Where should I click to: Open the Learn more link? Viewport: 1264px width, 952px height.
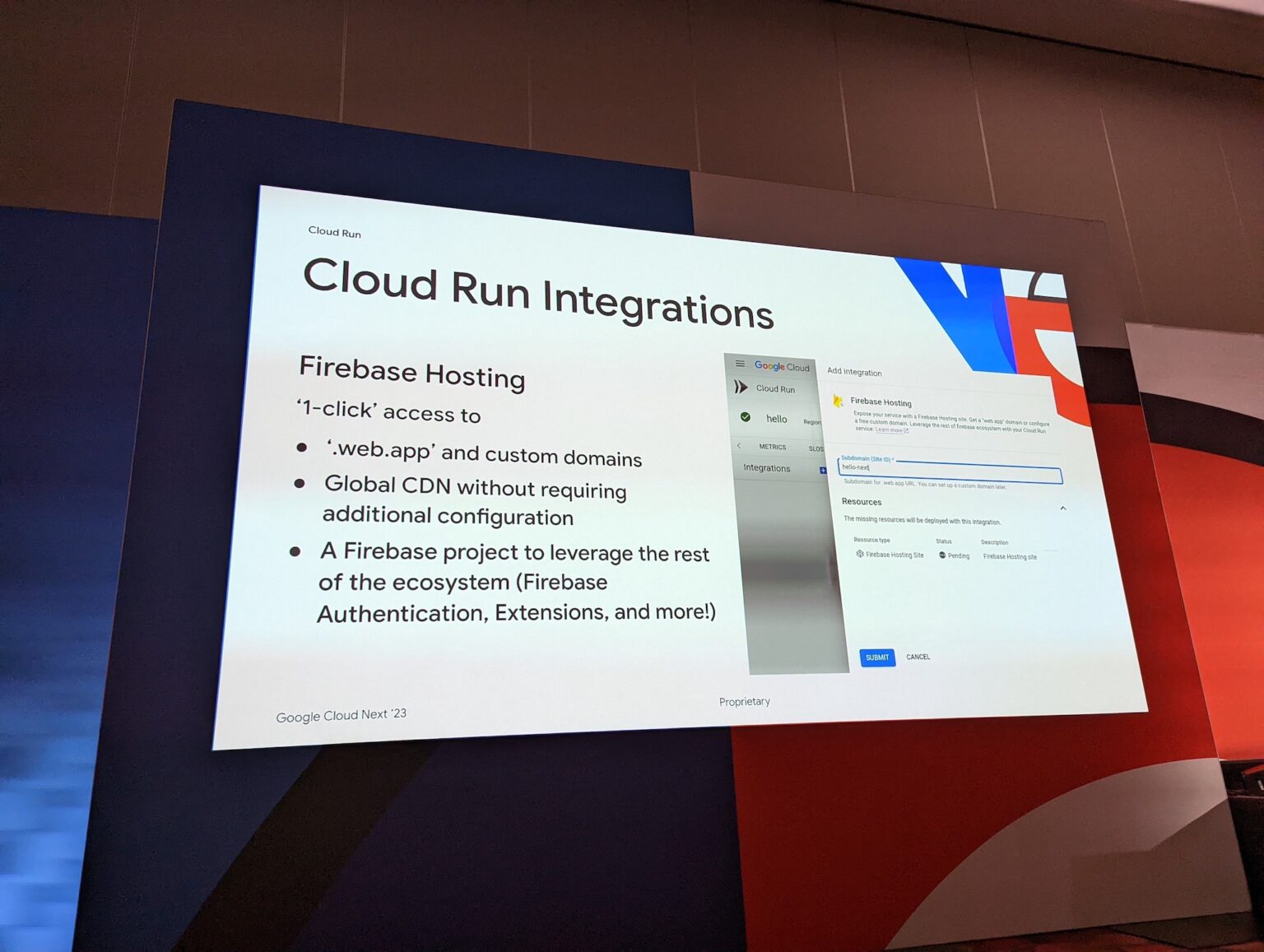[x=890, y=430]
